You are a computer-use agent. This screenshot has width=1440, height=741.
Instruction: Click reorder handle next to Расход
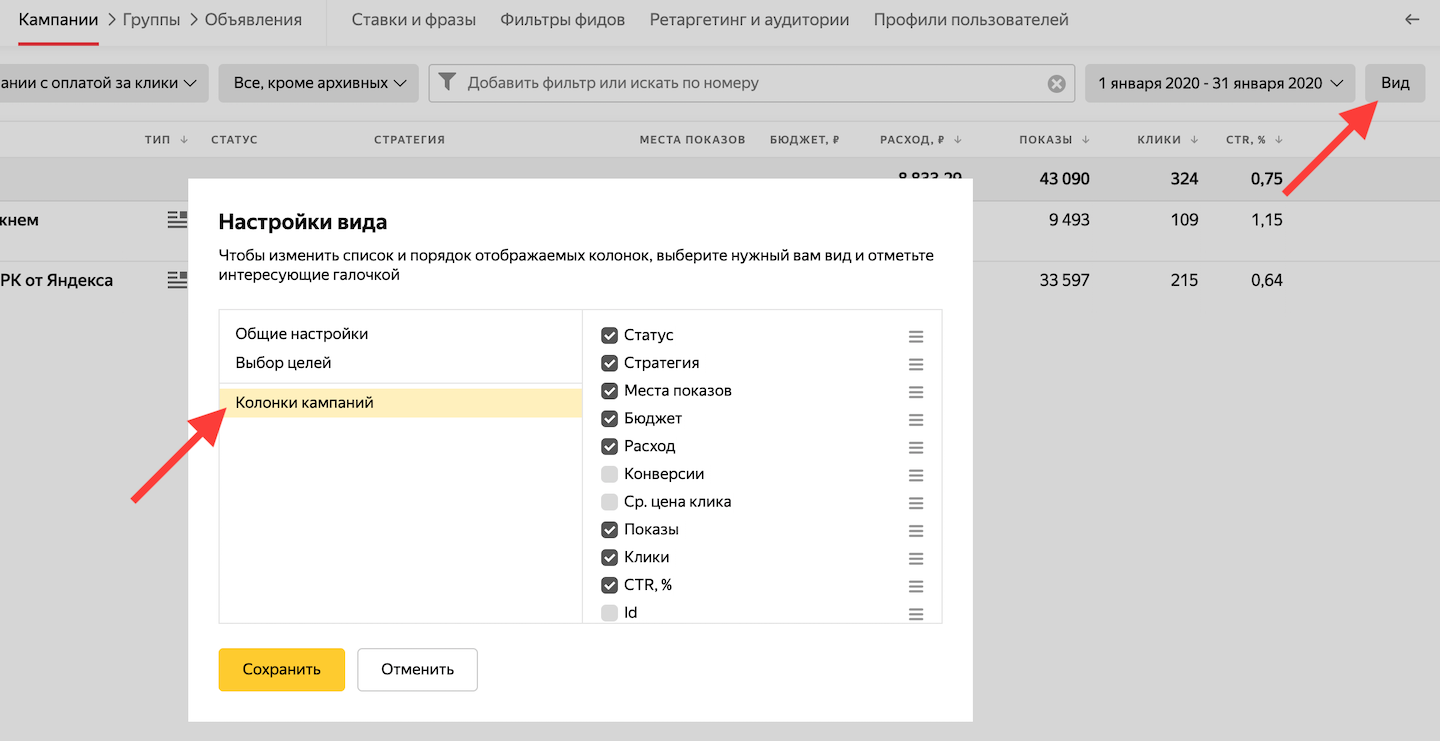point(916,447)
